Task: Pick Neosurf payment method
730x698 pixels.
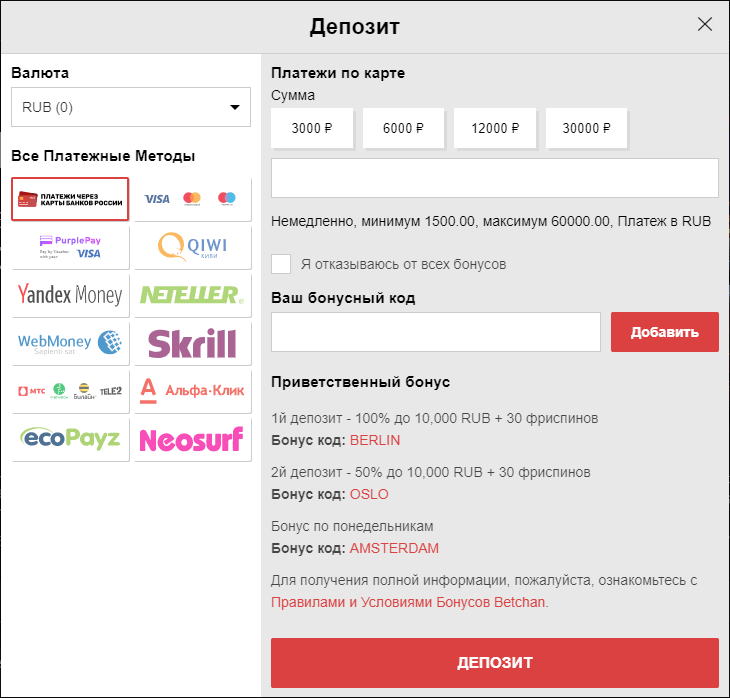Action: coord(193,439)
